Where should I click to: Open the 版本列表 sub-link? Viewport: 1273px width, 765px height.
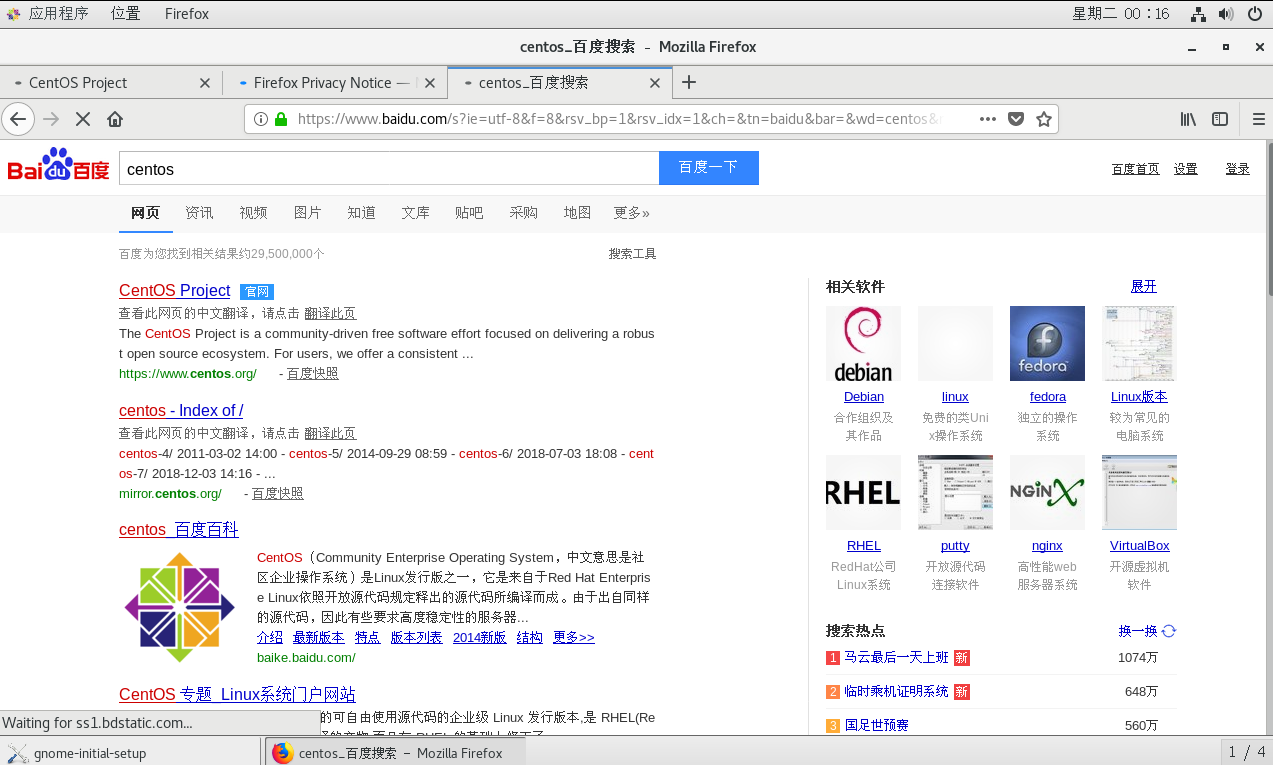(x=416, y=637)
